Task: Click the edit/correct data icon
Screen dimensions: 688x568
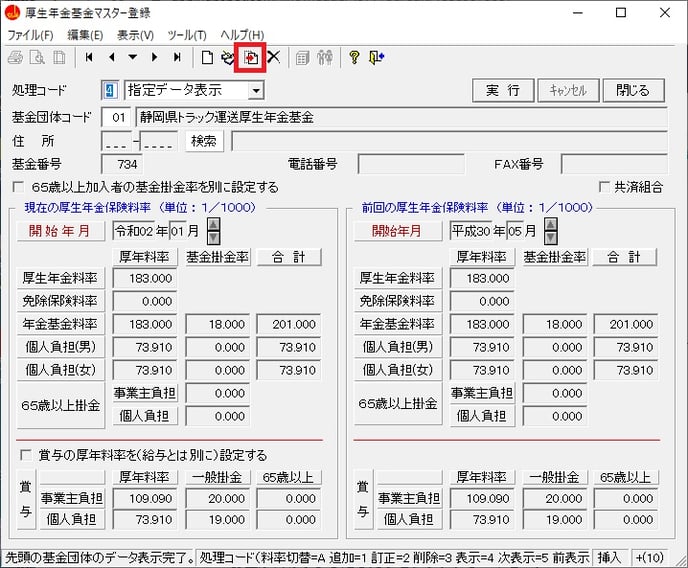Action: [x=228, y=57]
